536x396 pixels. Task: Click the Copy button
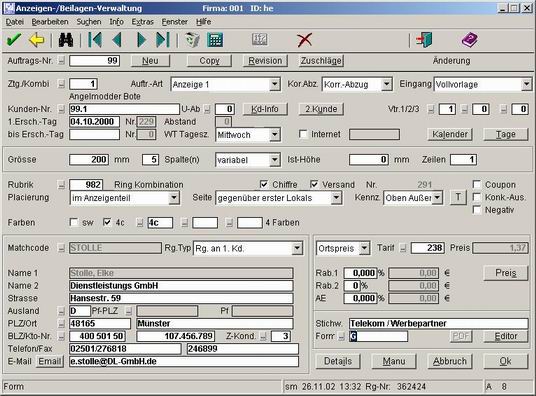209,61
